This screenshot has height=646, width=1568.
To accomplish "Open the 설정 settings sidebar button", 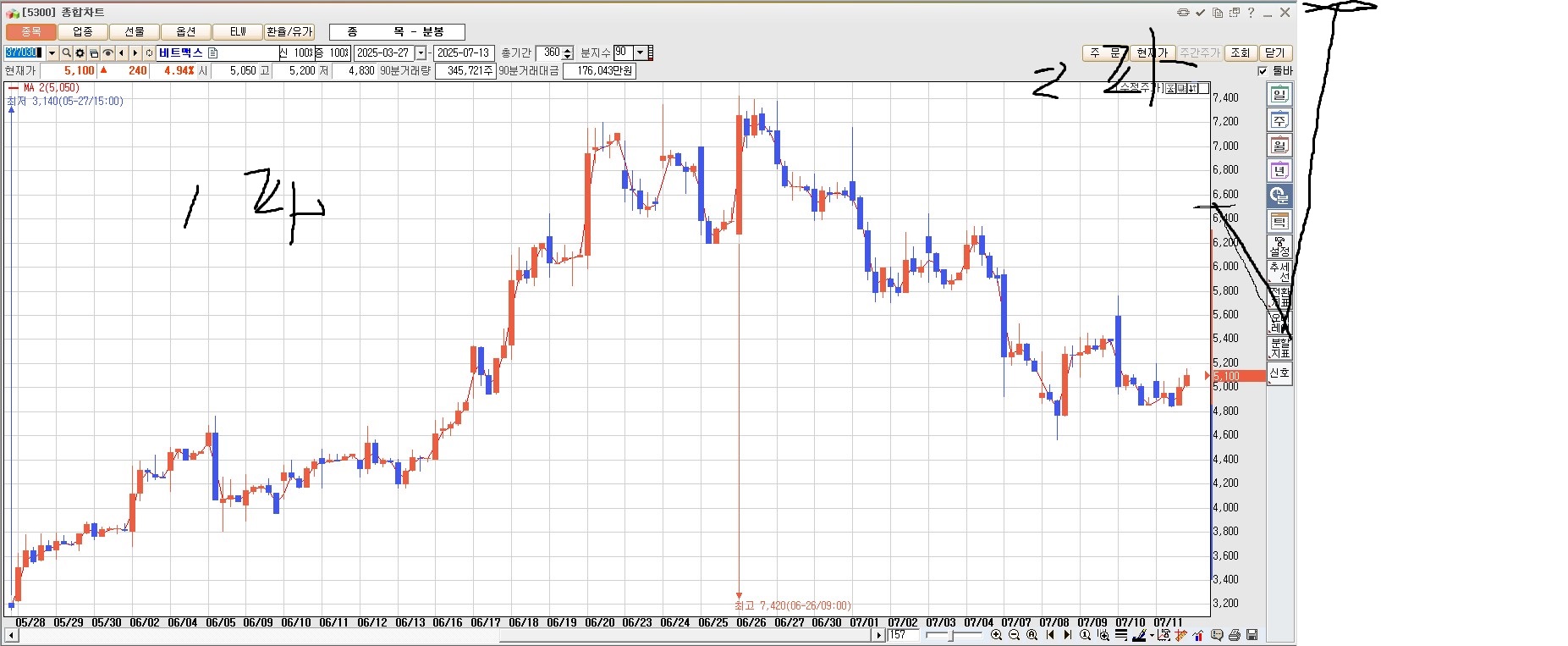I will [1279, 247].
